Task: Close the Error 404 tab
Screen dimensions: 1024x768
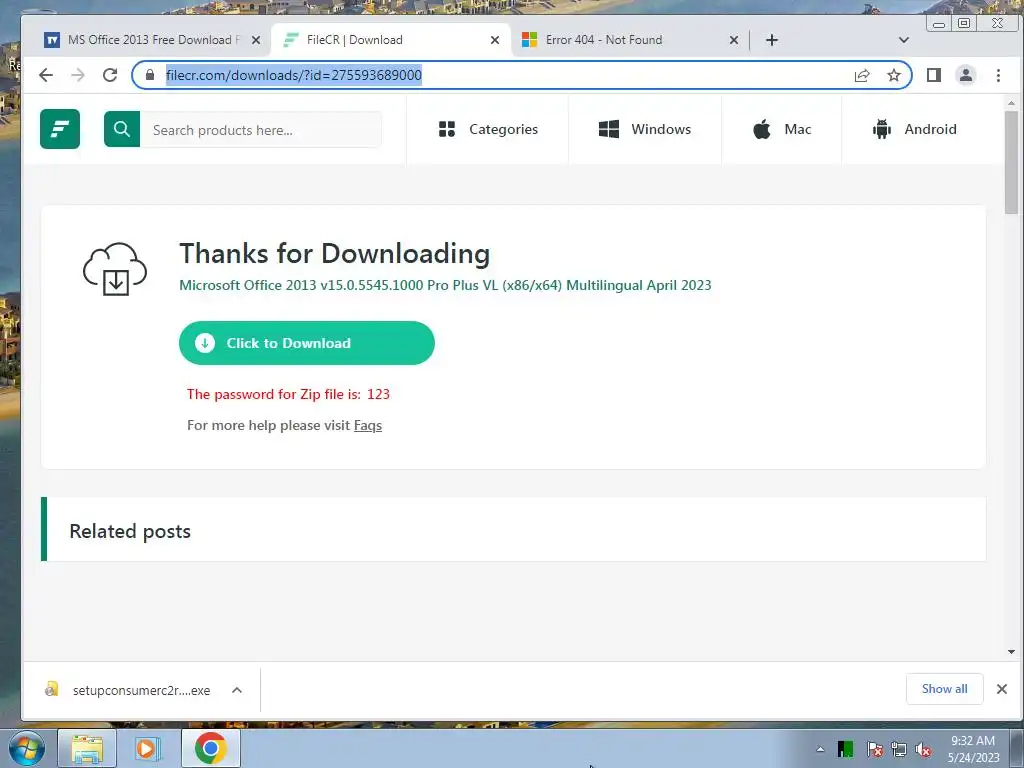Action: 734,40
